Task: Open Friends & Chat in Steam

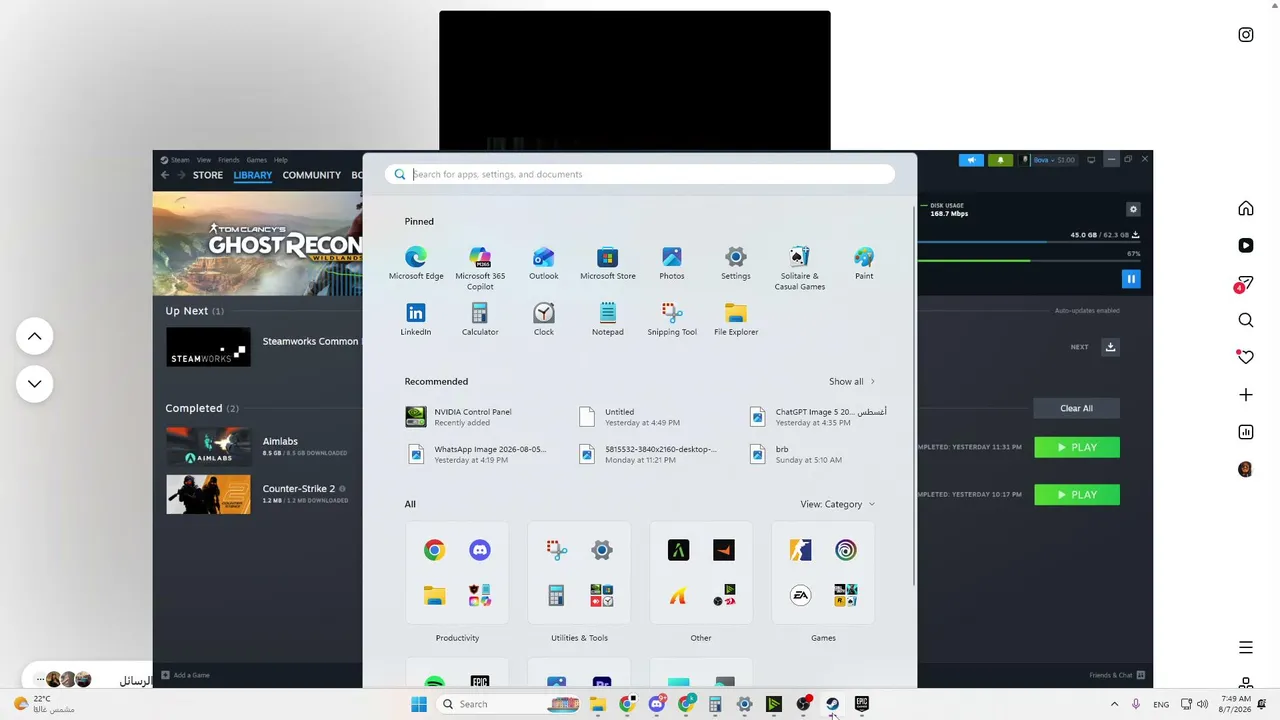Action: point(1117,675)
